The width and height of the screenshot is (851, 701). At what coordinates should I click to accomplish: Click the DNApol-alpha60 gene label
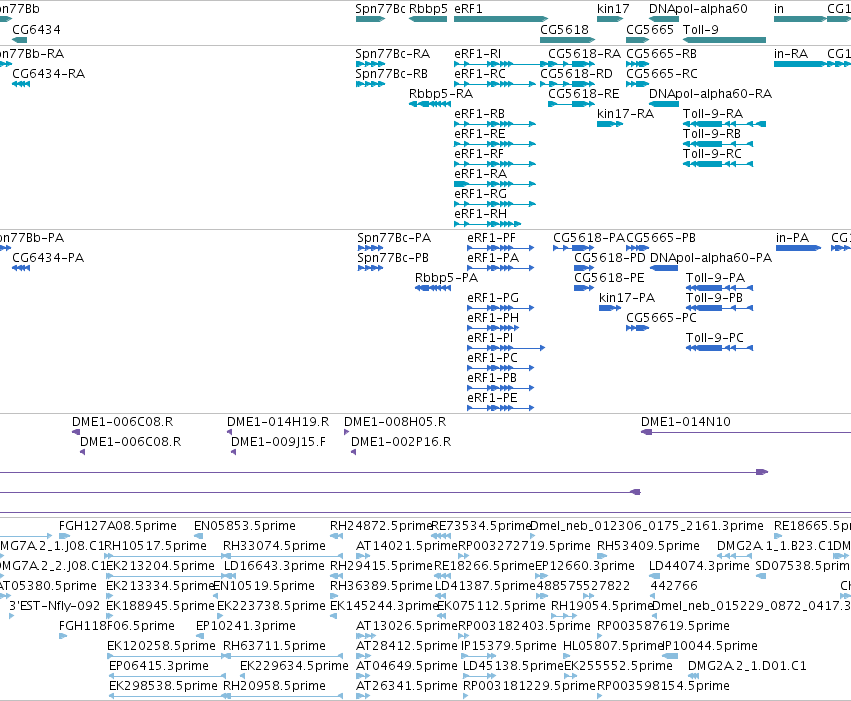[698, 9]
